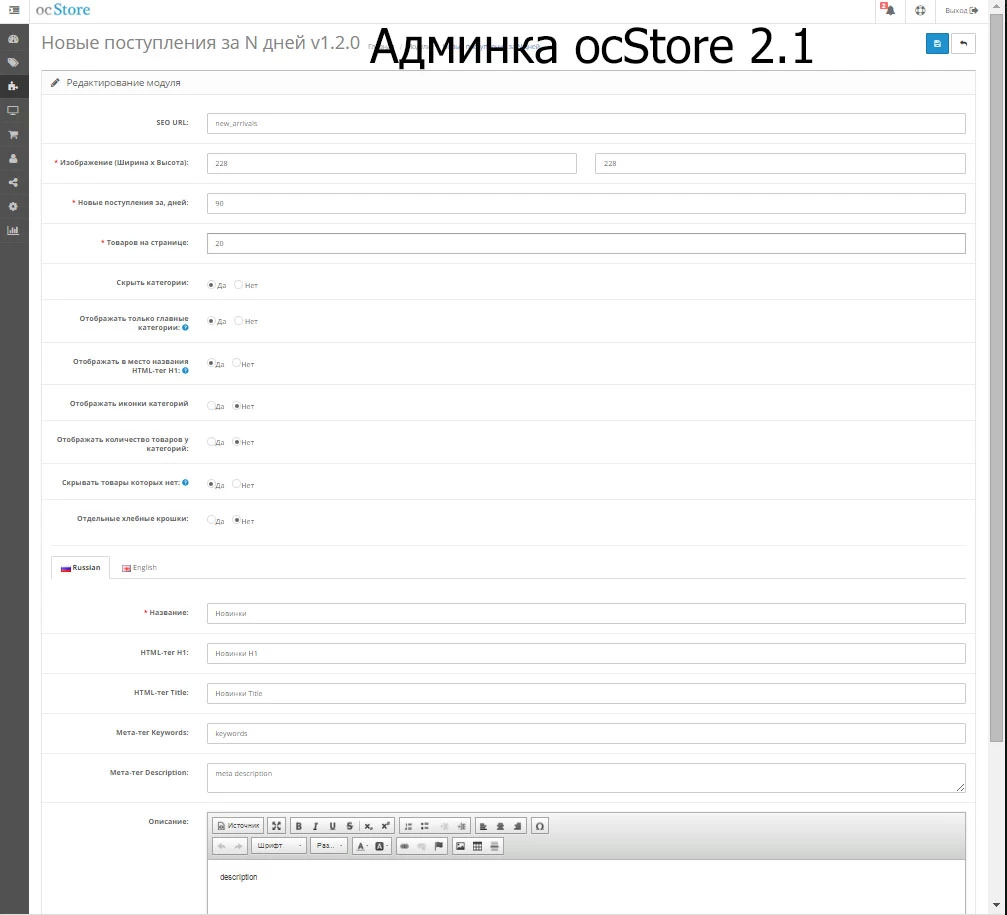The width and height of the screenshot is (1007, 915).
Task: Click the Название input field
Action: click(586, 613)
